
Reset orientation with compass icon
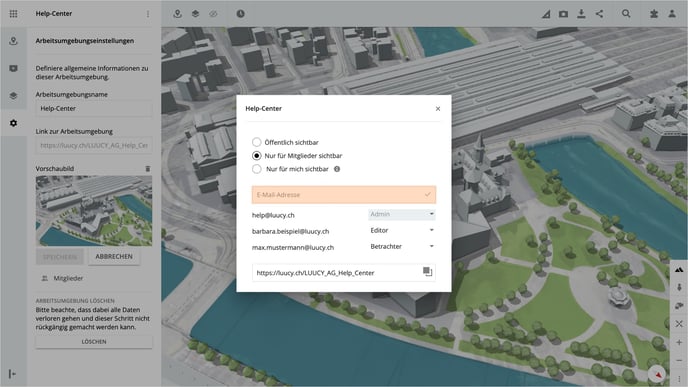(657, 374)
